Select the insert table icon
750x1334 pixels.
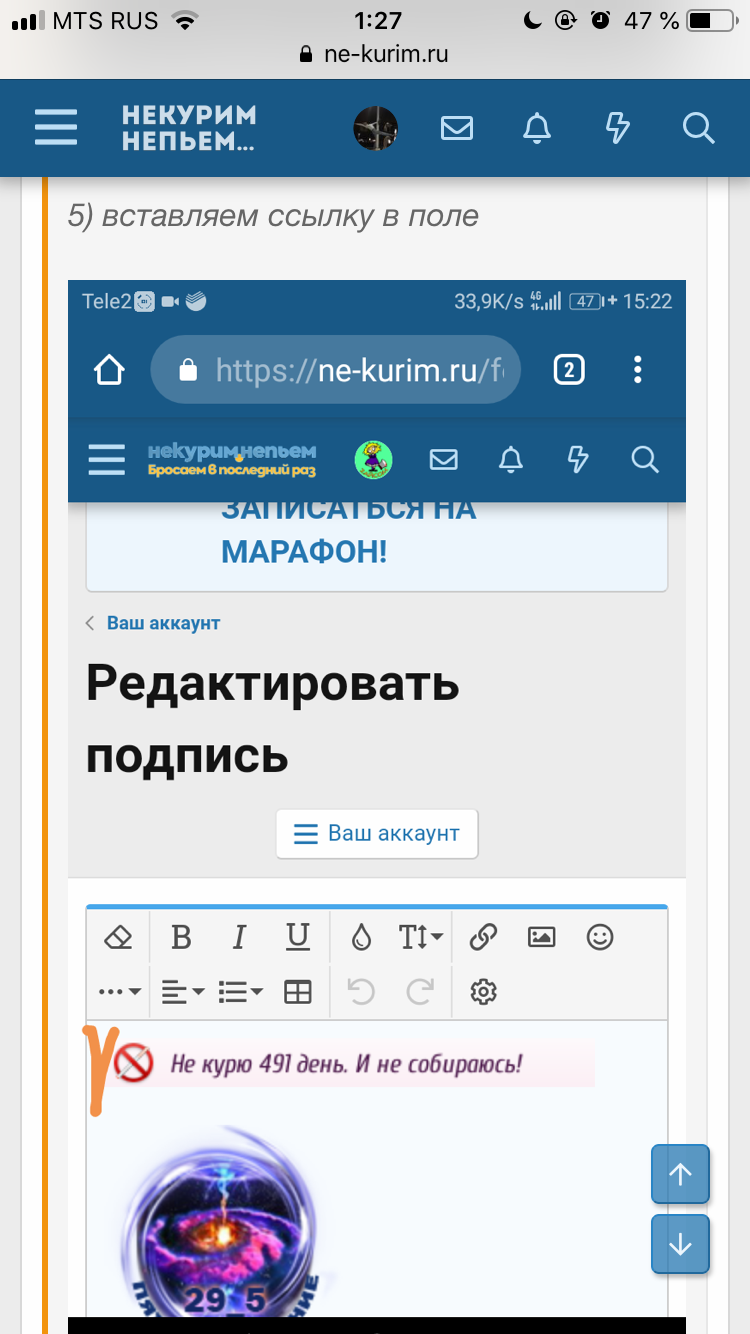click(298, 992)
